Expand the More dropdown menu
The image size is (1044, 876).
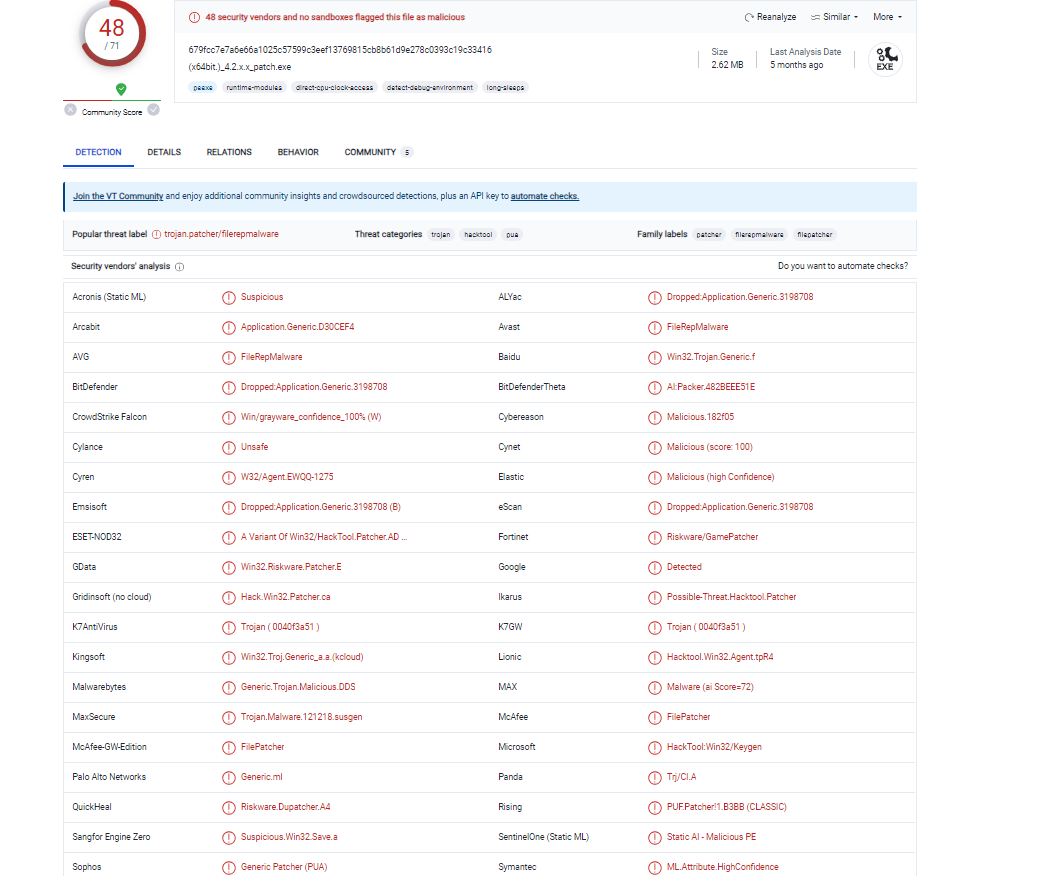click(888, 17)
